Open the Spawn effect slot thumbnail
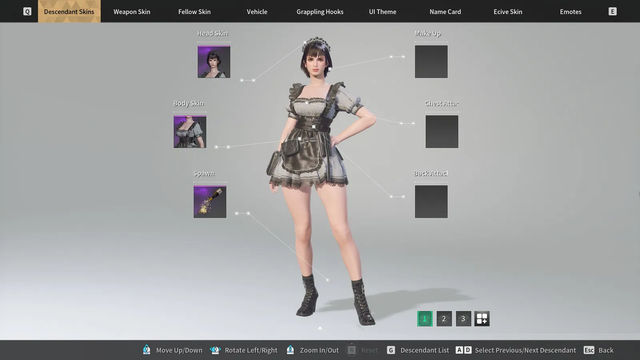 210,202
